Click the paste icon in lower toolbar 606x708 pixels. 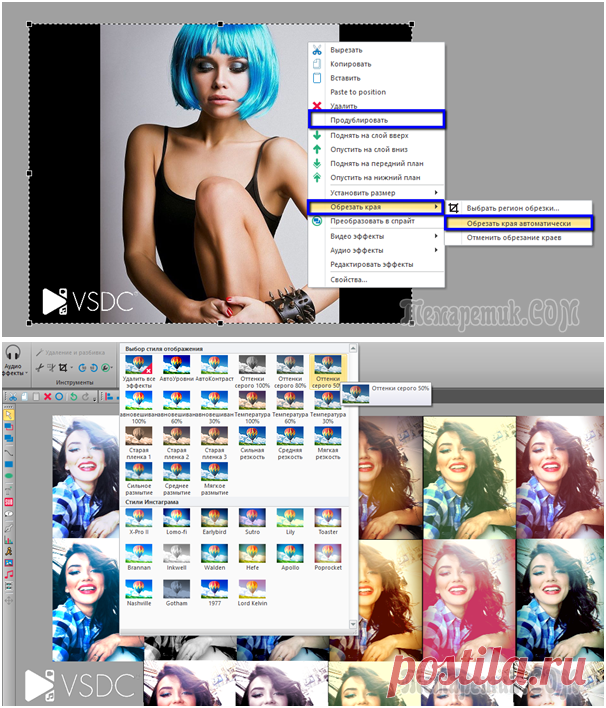pos(36,396)
